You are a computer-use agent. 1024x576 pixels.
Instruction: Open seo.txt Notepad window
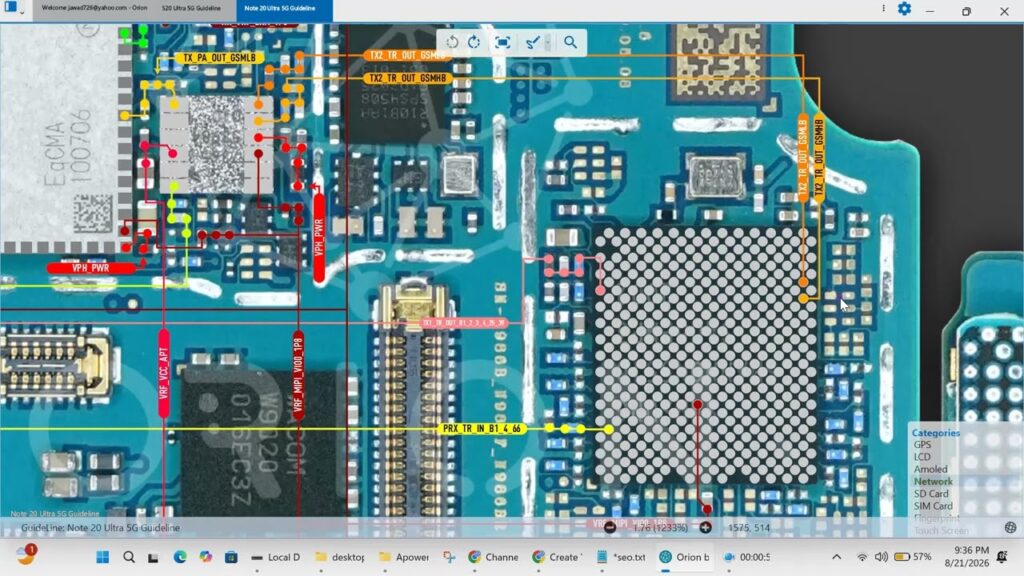[x=621, y=557]
